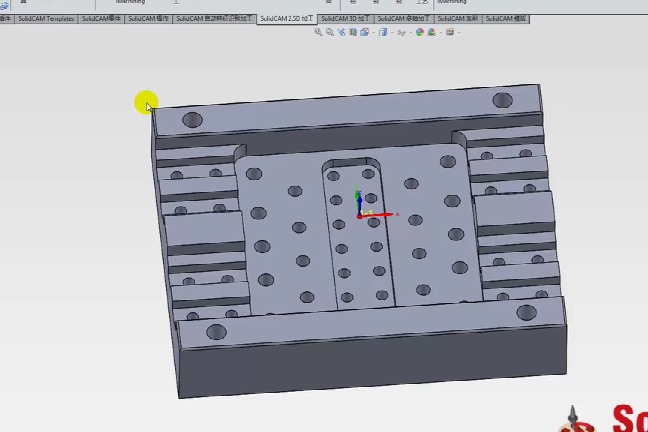Click the Apply Scene icon
Viewport: 648px width, 432px height.
coord(431,32)
